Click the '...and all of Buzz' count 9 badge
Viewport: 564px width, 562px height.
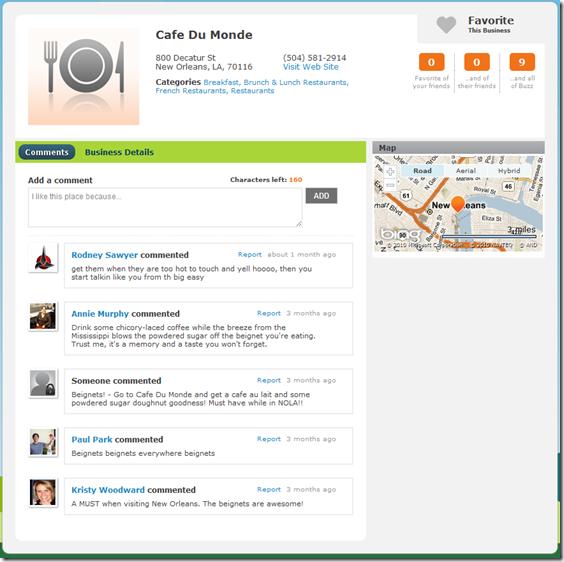522,62
